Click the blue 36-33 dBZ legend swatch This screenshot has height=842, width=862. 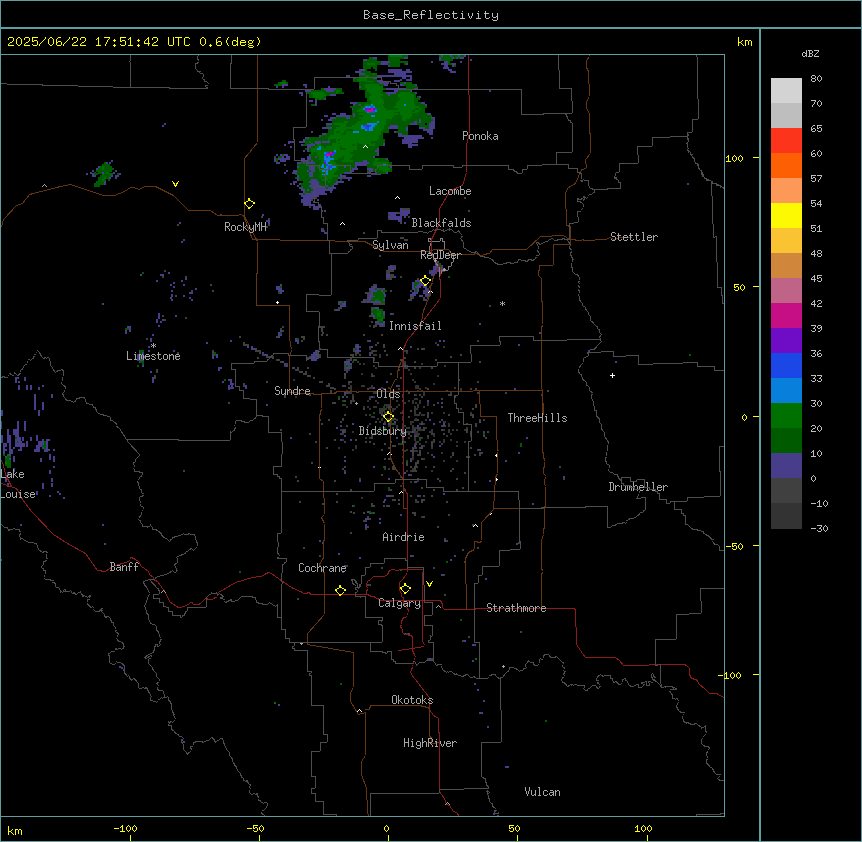click(x=786, y=365)
